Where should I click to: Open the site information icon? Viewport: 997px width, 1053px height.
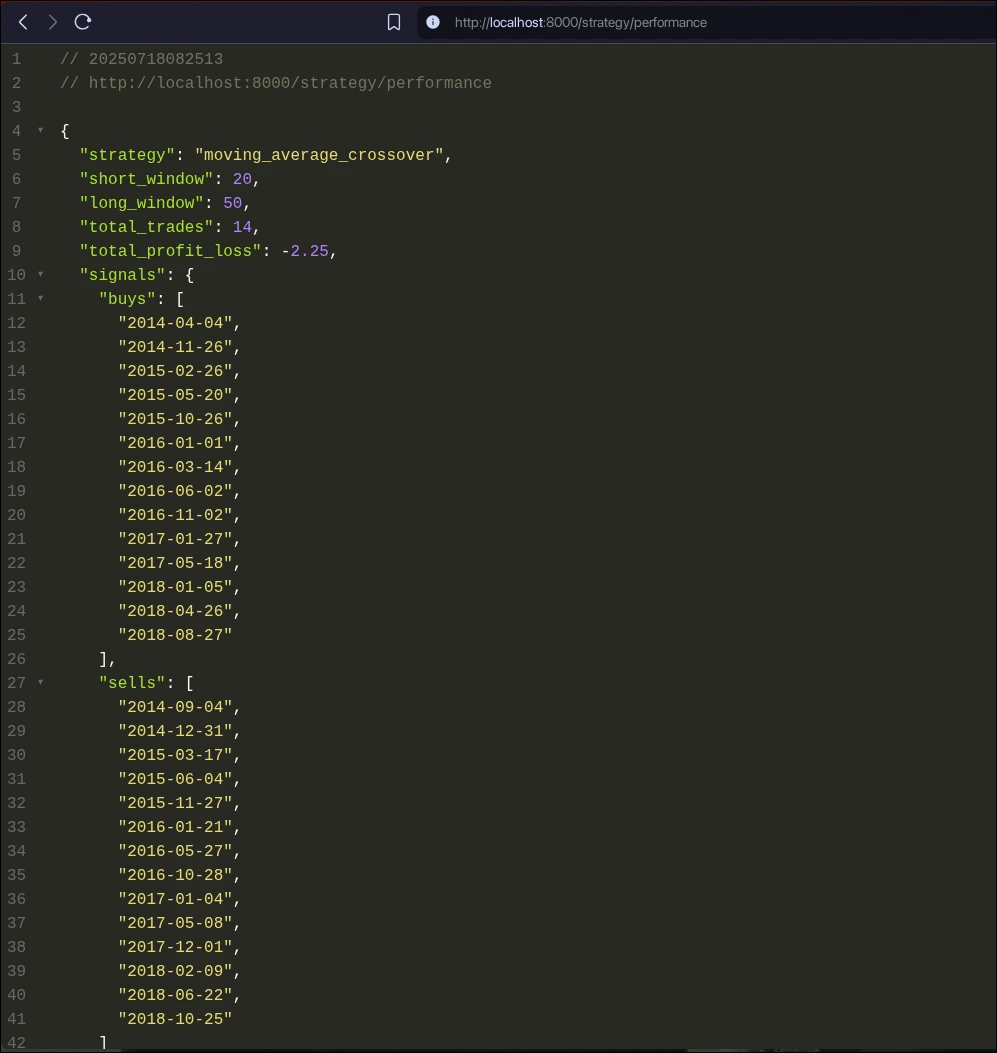pos(433,22)
